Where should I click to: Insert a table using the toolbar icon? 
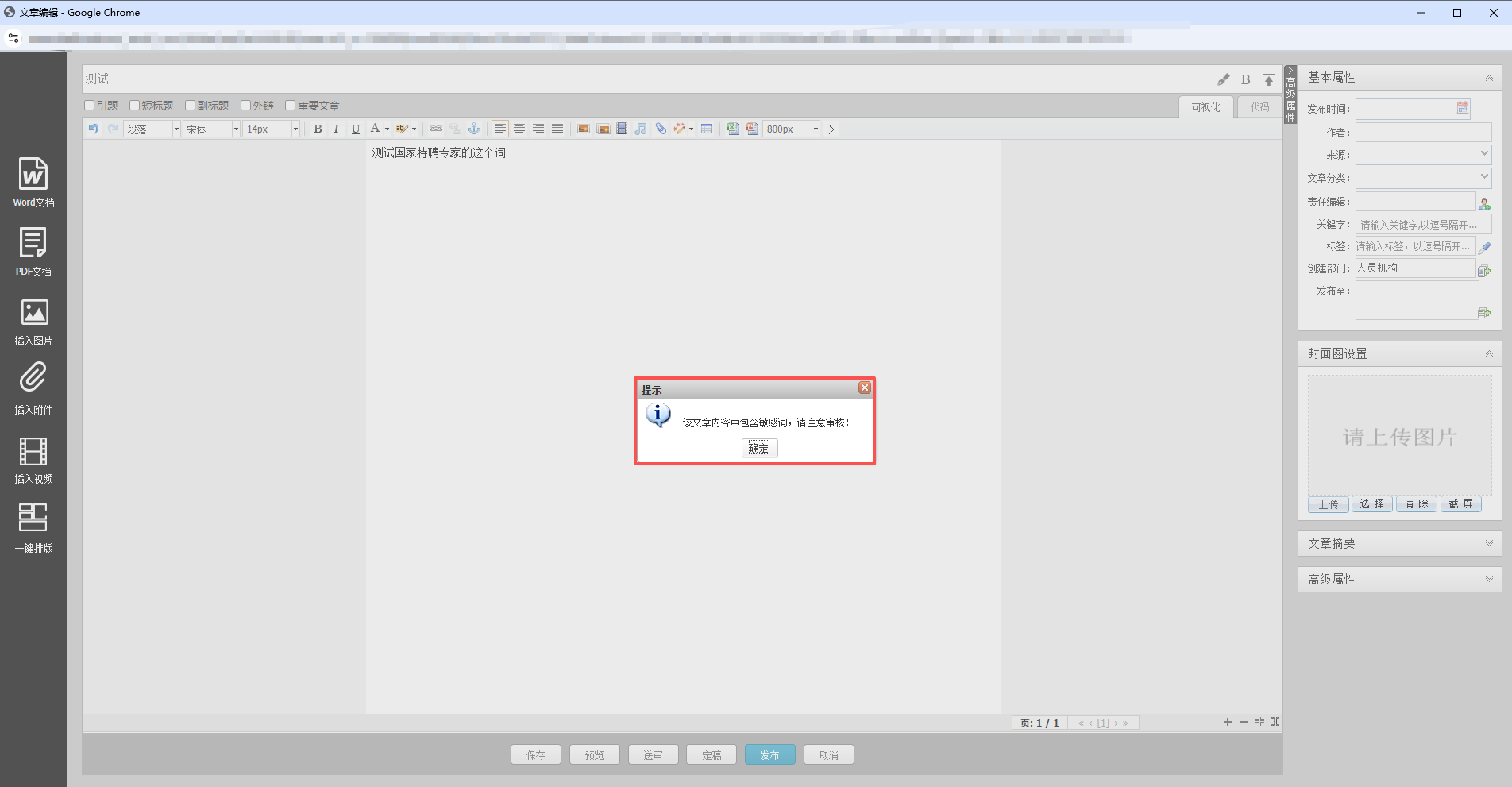(x=706, y=129)
